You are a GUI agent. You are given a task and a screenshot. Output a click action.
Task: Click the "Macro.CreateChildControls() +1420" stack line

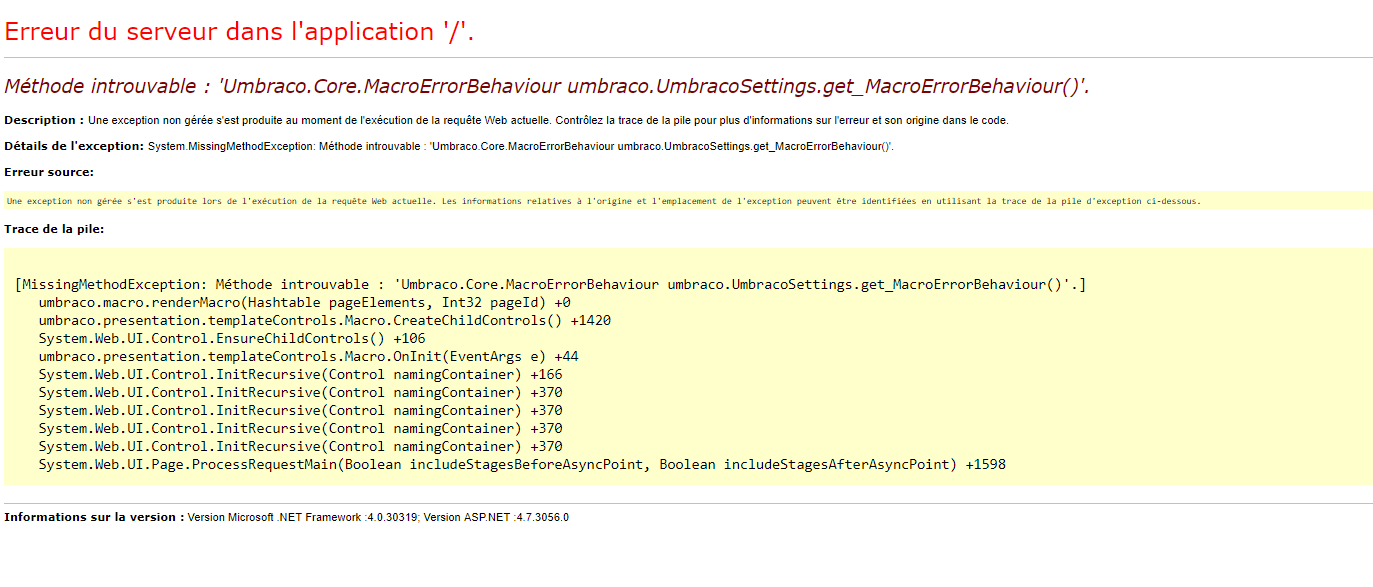[324, 320]
